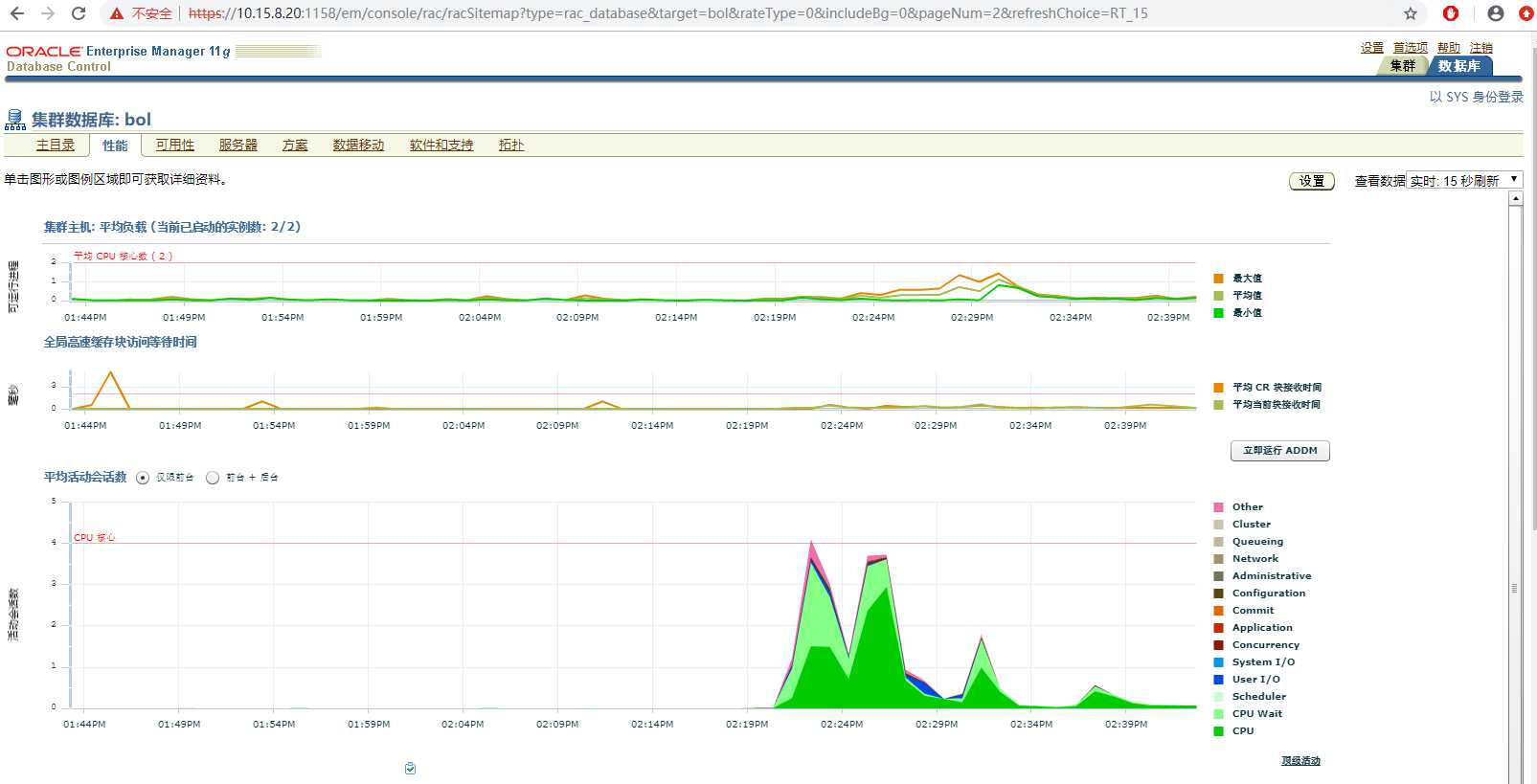Switch to 集群 top tab
Image resolution: width=1537 pixels, height=784 pixels.
click(x=1402, y=66)
